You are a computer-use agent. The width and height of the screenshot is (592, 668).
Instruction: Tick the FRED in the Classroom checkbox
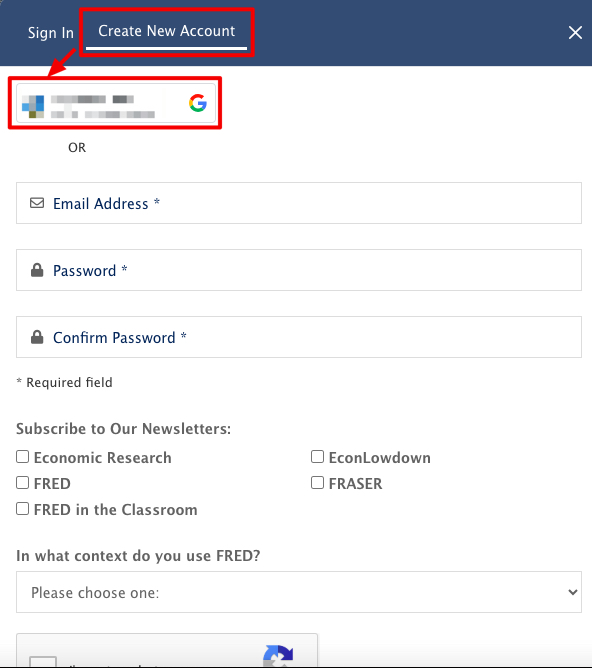click(23, 509)
